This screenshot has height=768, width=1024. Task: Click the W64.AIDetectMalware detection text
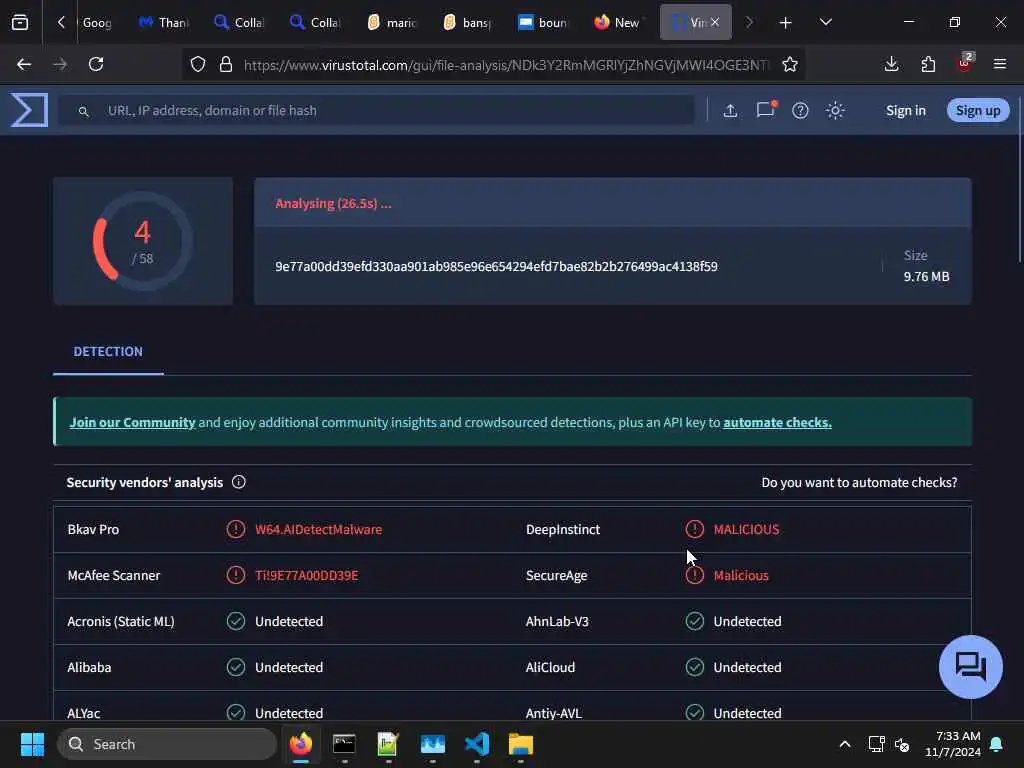pos(318,530)
